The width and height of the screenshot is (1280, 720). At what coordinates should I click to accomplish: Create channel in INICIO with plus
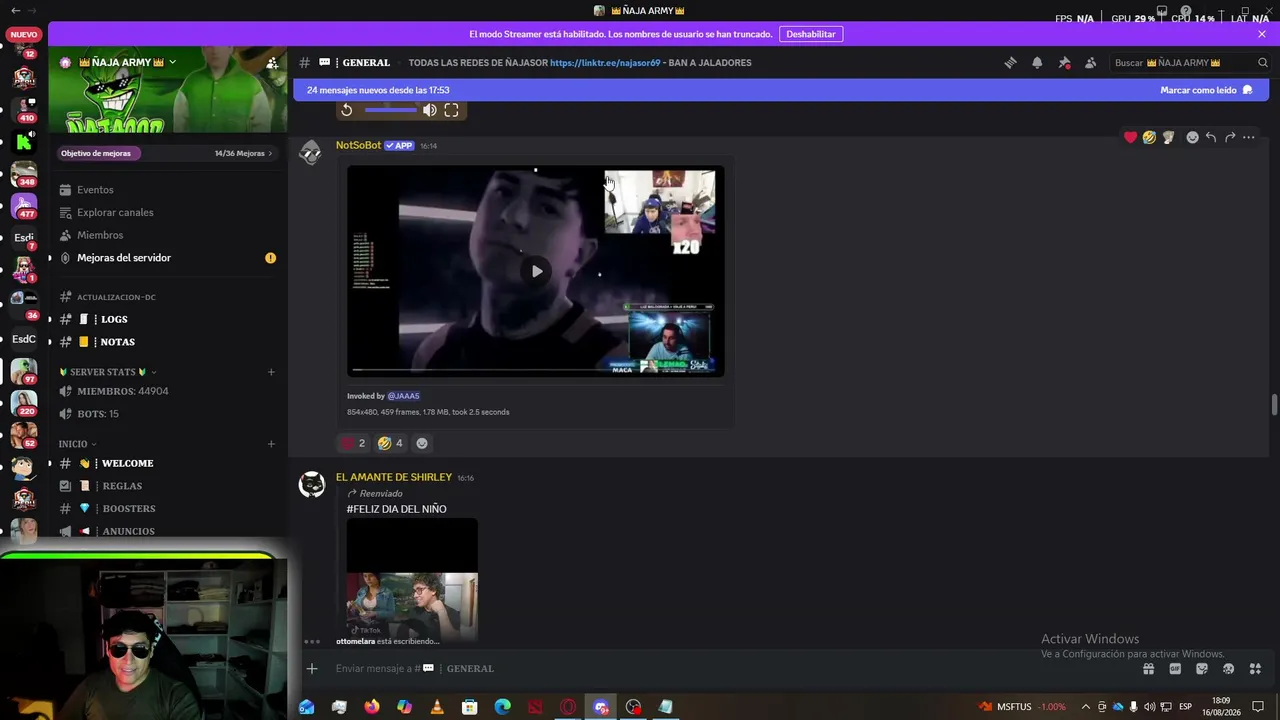tap(271, 444)
